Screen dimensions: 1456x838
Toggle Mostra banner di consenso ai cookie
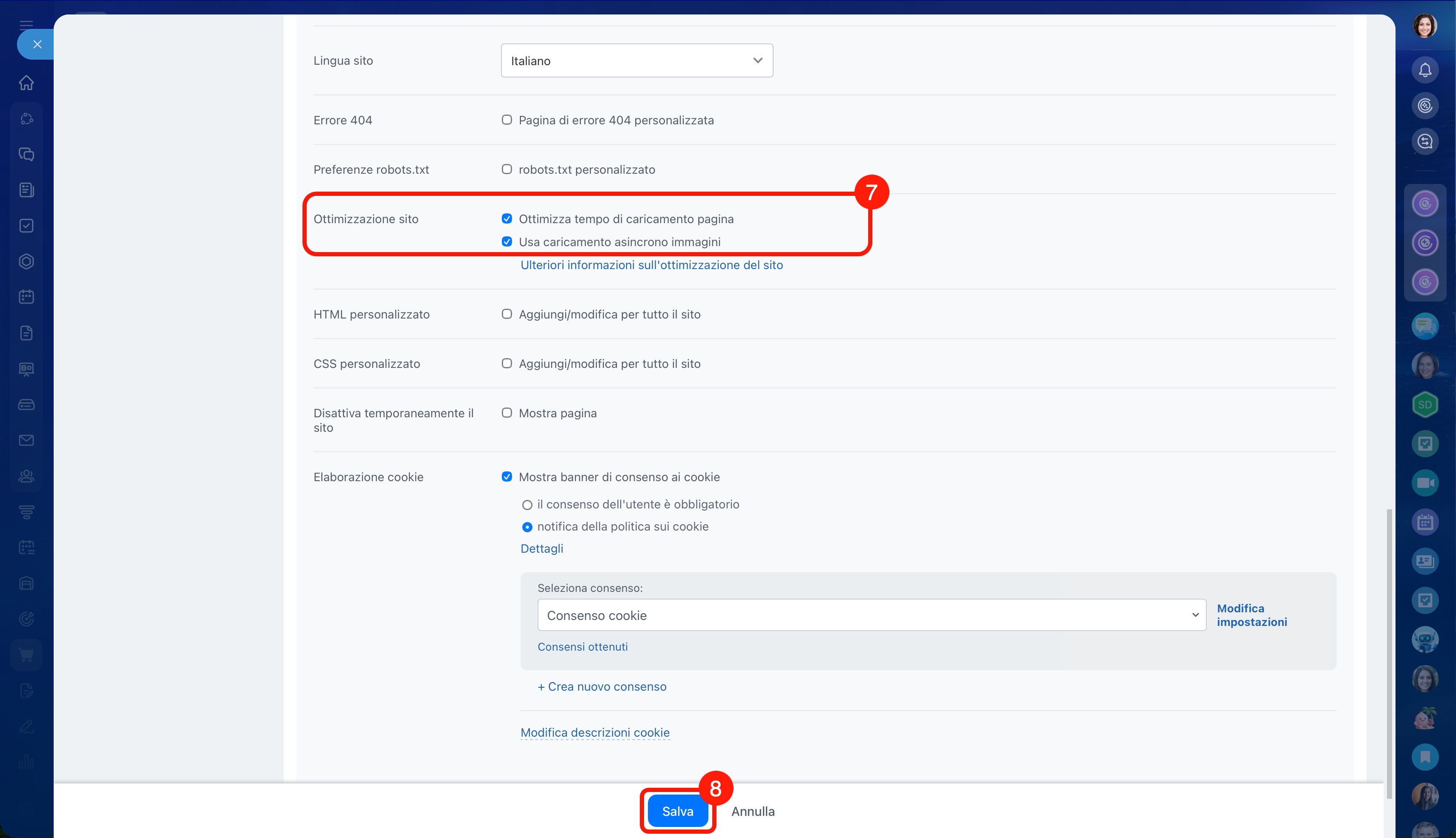coord(506,476)
